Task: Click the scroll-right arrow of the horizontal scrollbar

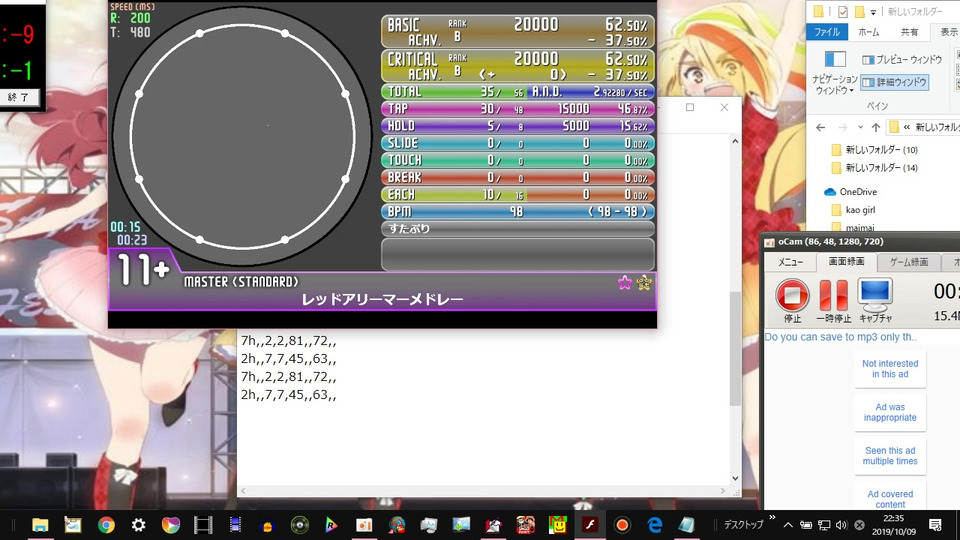Action: [x=722, y=491]
